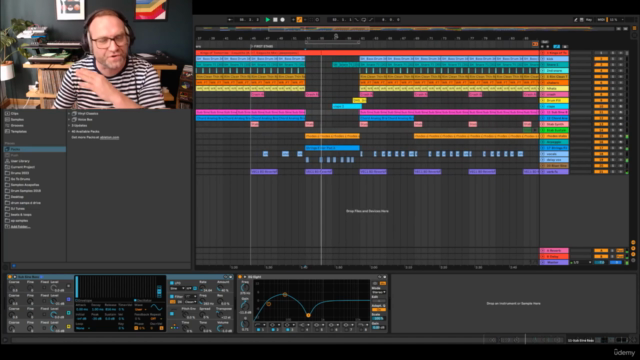Viewport: 640px width, 360px height.
Task: Open the Drums 2023 folder
Action: point(20,173)
